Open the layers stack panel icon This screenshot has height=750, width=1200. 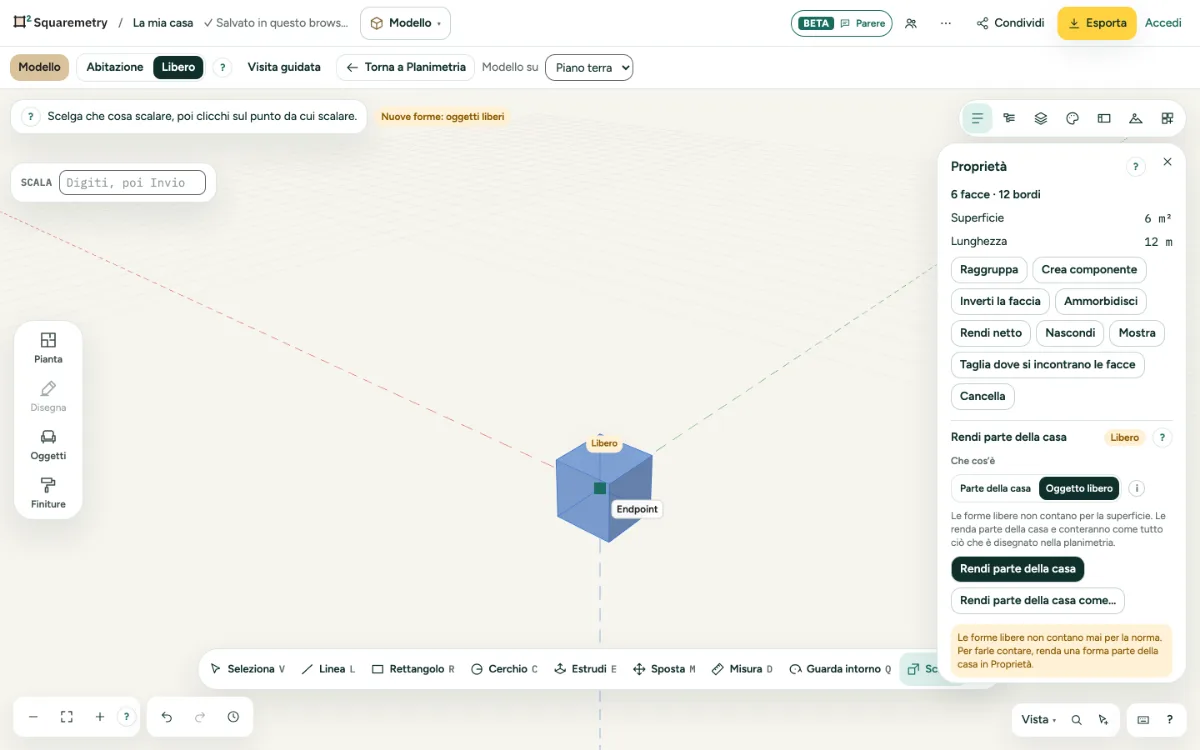coord(1041,118)
